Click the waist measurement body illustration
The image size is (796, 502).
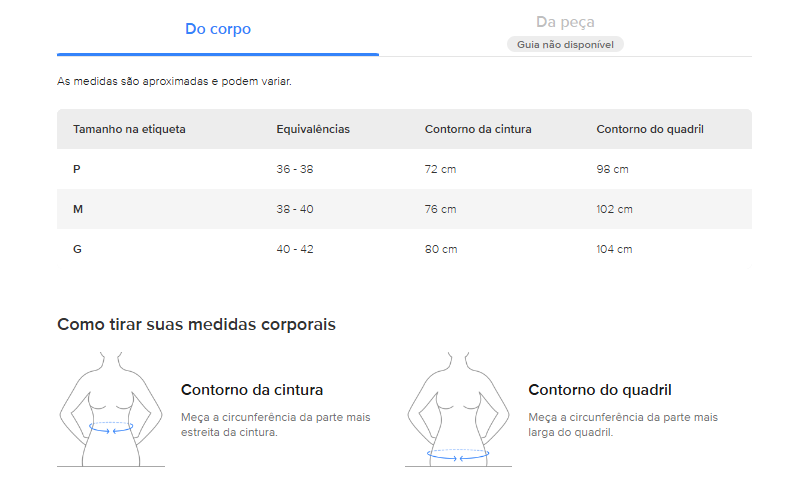[111, 409]
